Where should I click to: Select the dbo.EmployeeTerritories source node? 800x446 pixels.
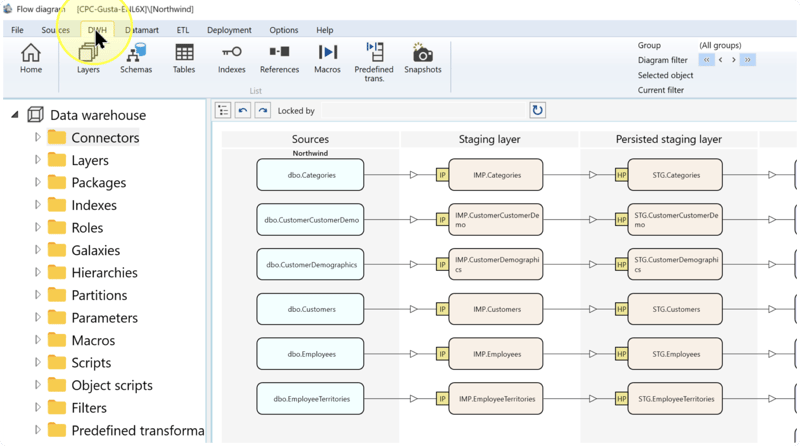[310, 399]
